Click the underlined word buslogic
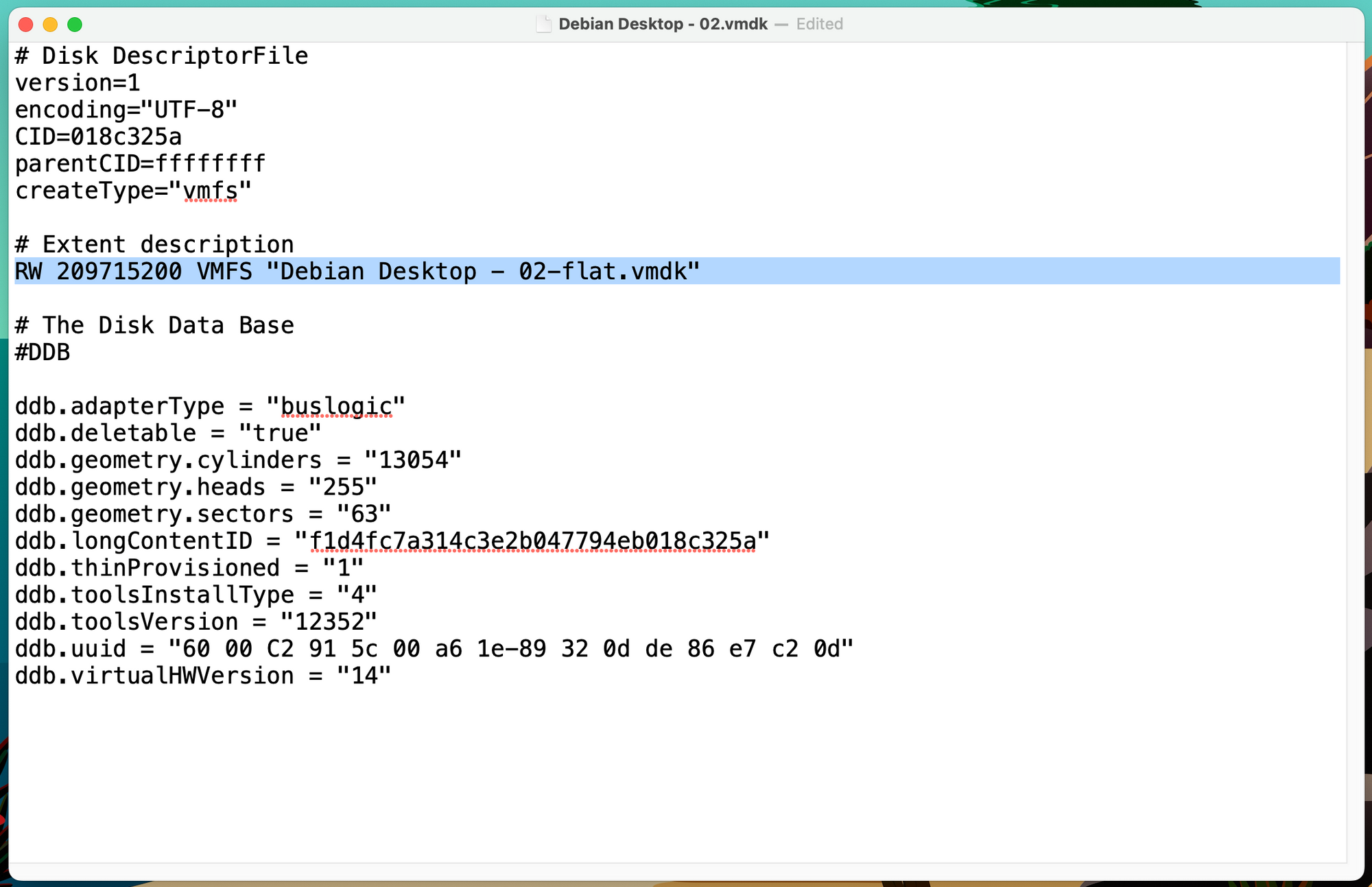This screenshot has height=887, width=1372. tap(336, 406)
